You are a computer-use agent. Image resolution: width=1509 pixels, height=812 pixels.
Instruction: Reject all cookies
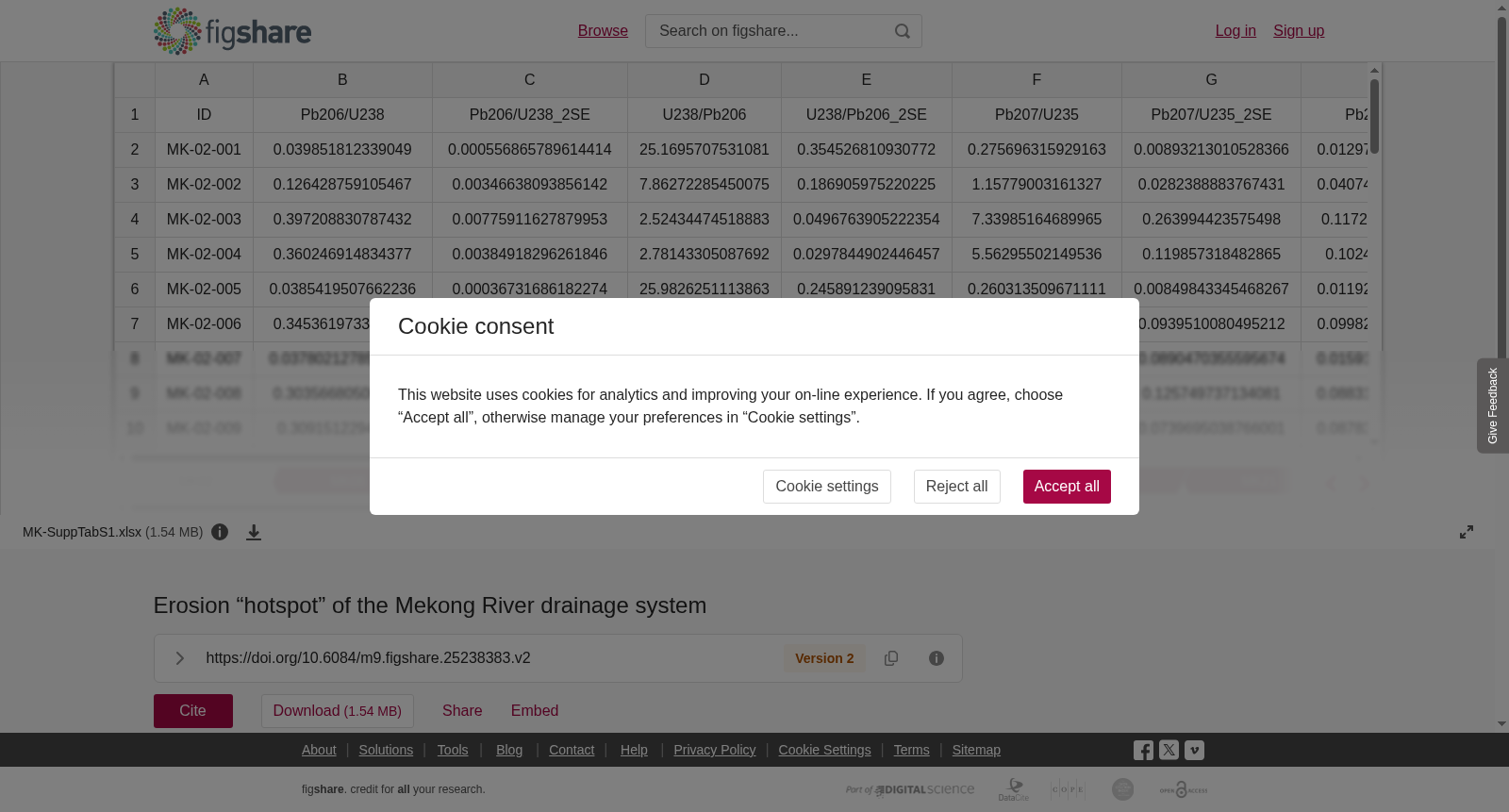(x=956, y=487)
